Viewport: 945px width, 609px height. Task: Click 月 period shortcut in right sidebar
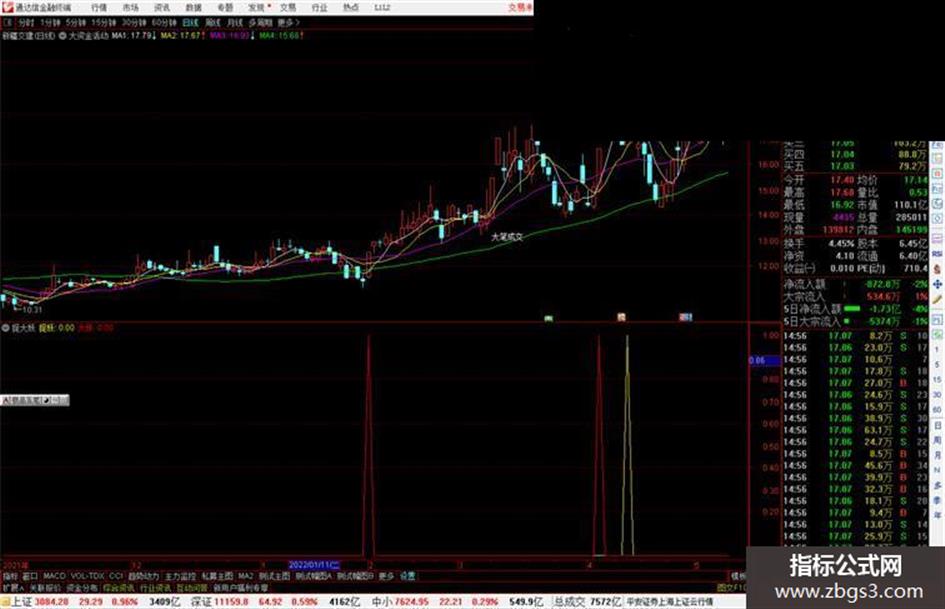(937, 455)
